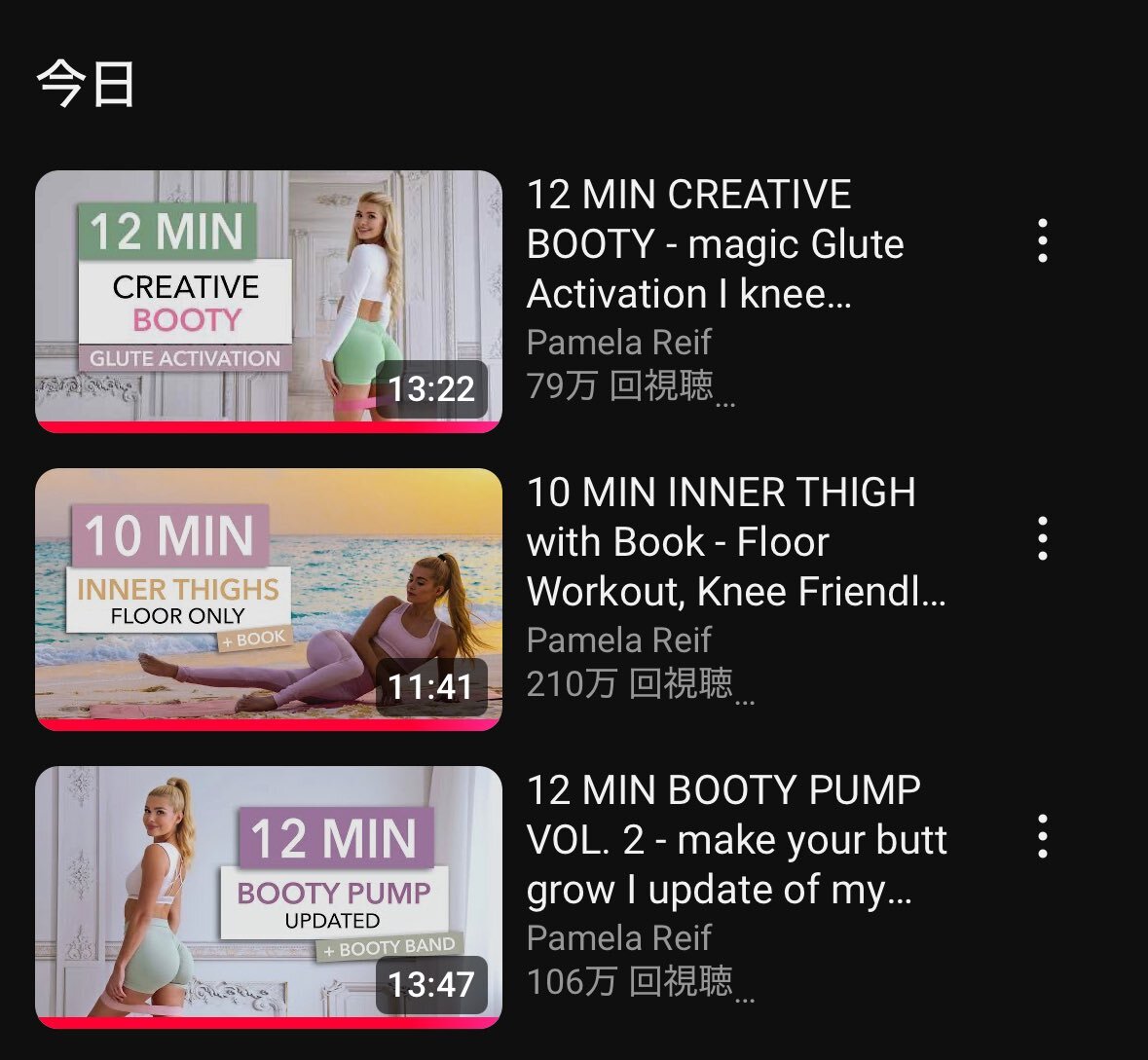The image size is (1148, 1060).
Task: Click the 13:47 duration badge
Action: tap(431, 985)
